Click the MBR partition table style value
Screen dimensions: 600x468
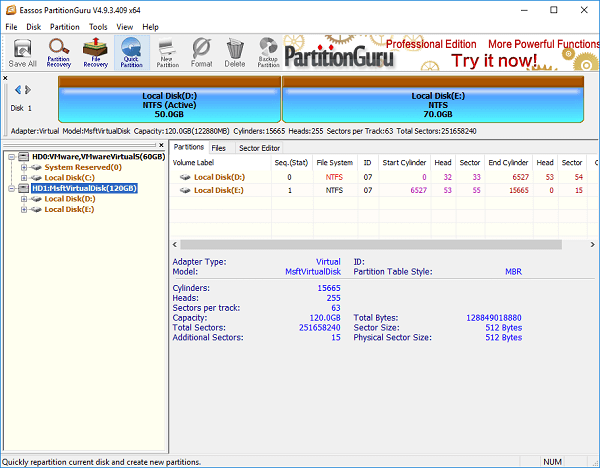[x=513, y=272]
